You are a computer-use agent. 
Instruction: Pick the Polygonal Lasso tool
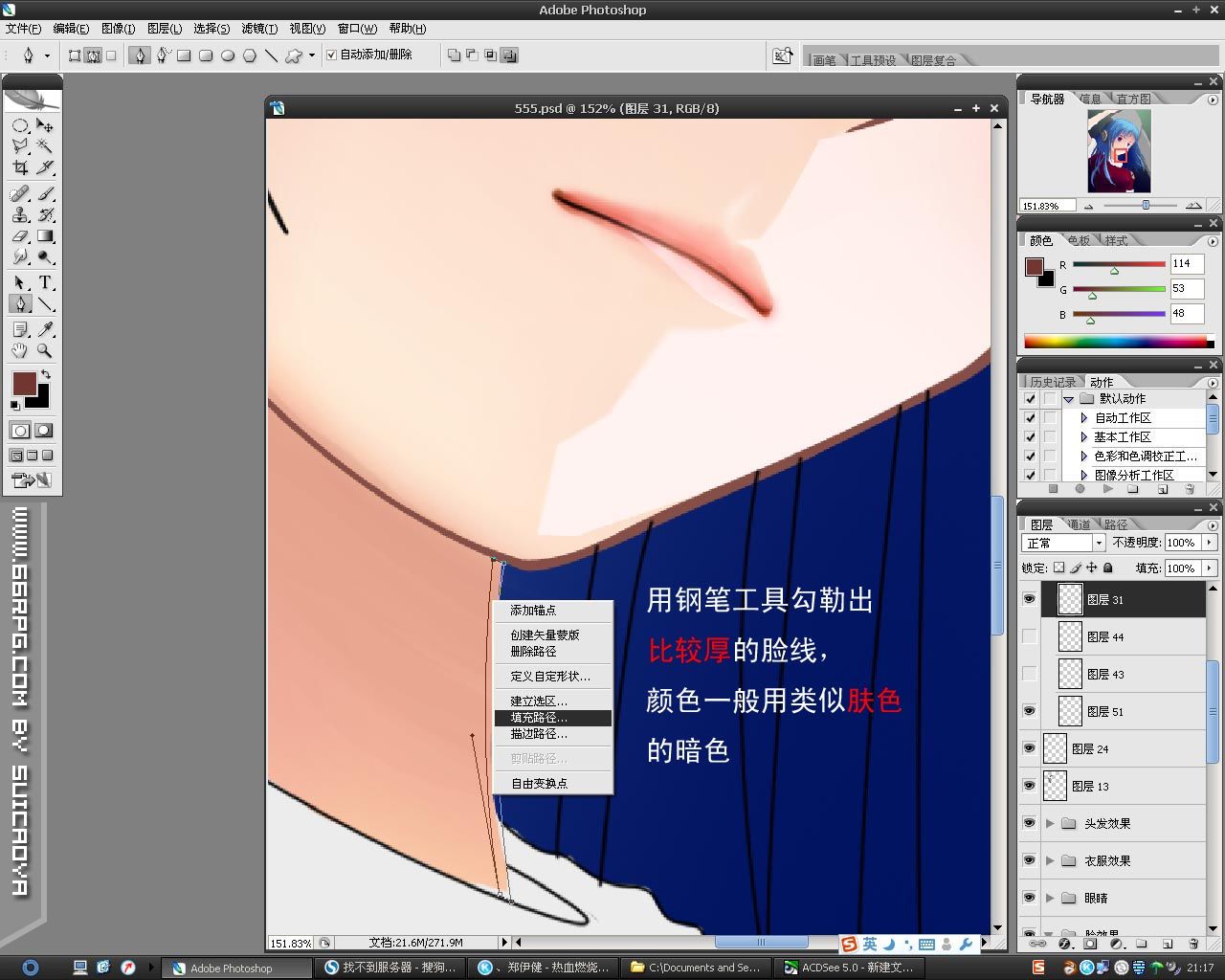pos(20,146)
